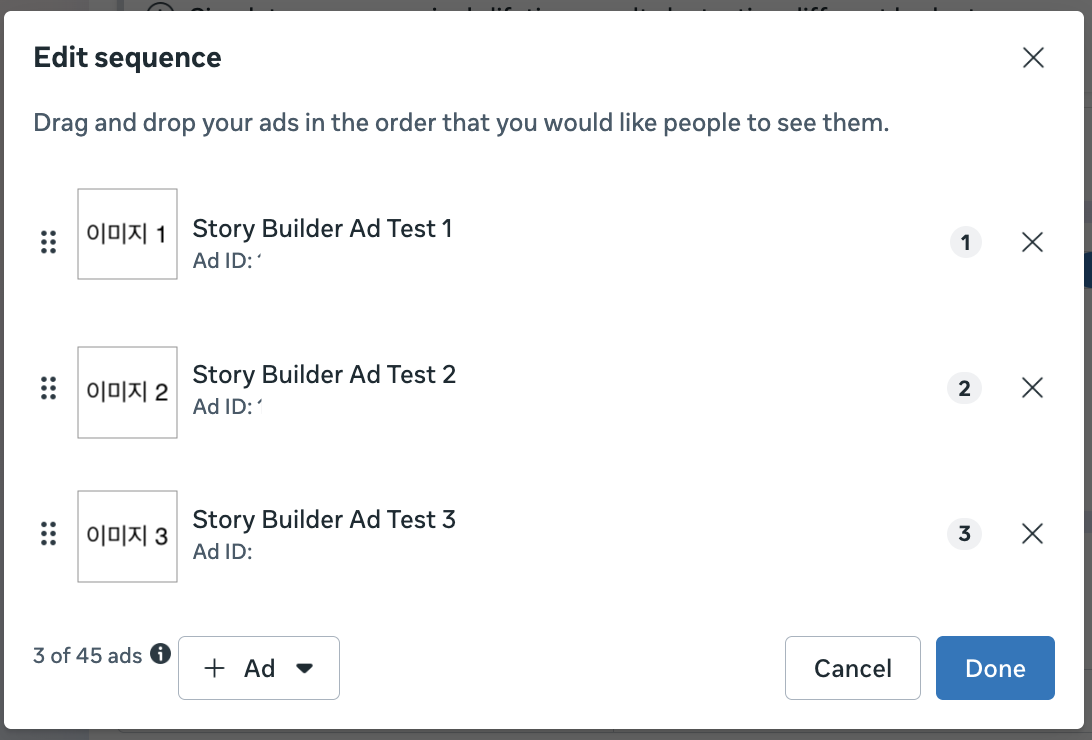Click drag handle for Story Builder Ad Test 2
This screenshot has height=740, width=1092.
click(48, 388)
